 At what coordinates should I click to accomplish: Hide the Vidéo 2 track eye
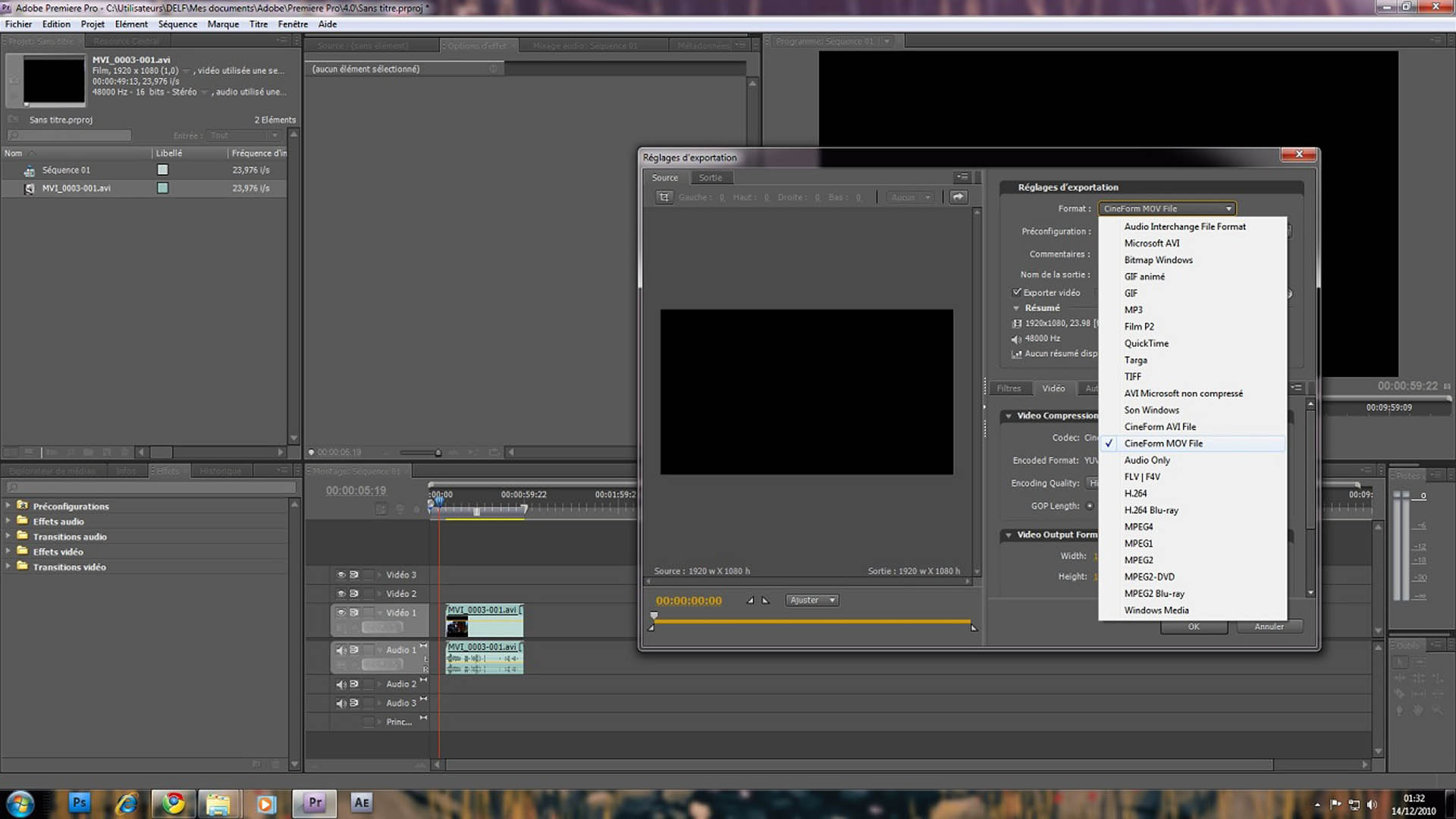[x=341, y=594]
